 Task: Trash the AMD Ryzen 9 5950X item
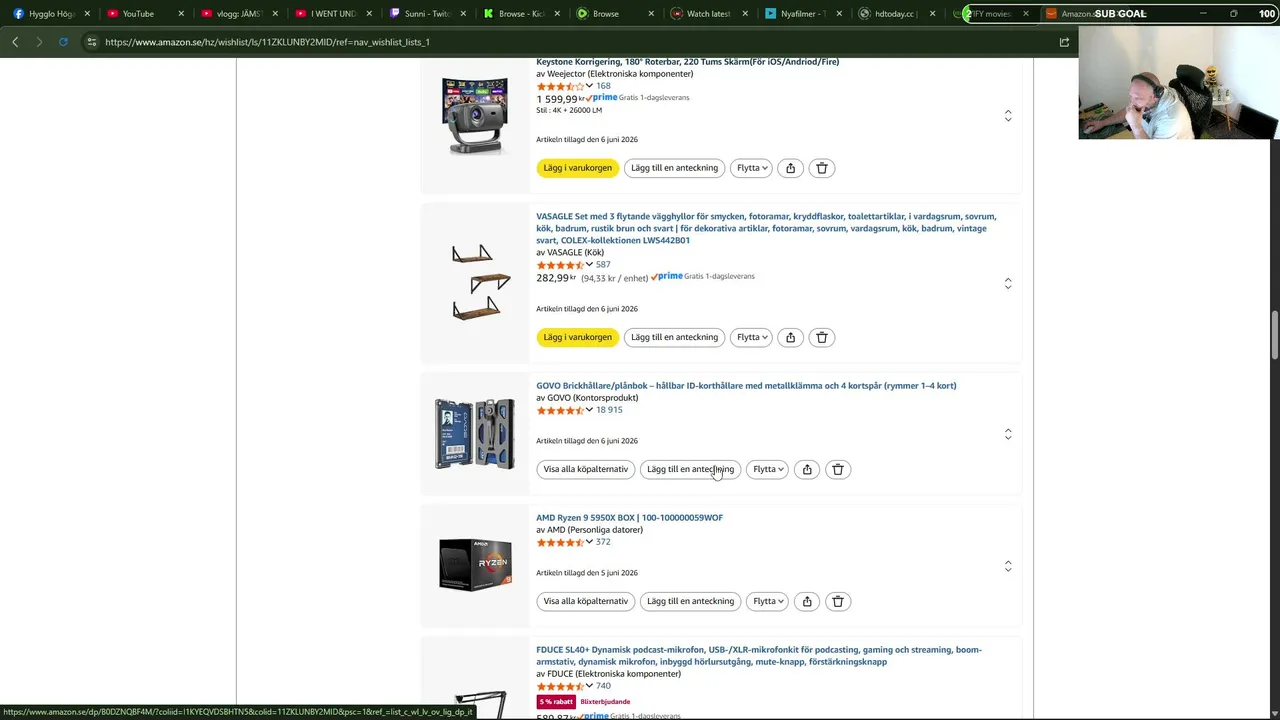838,601
